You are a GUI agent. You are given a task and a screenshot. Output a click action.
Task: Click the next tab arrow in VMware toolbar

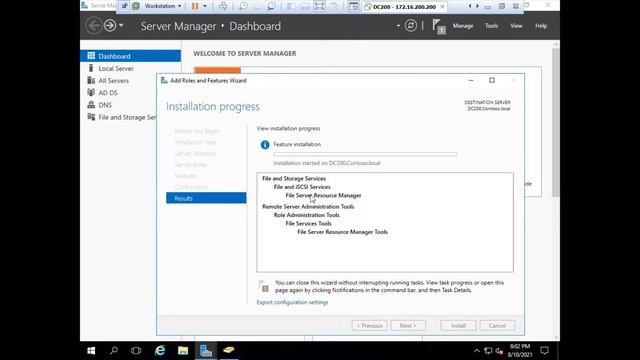point(477,6)
